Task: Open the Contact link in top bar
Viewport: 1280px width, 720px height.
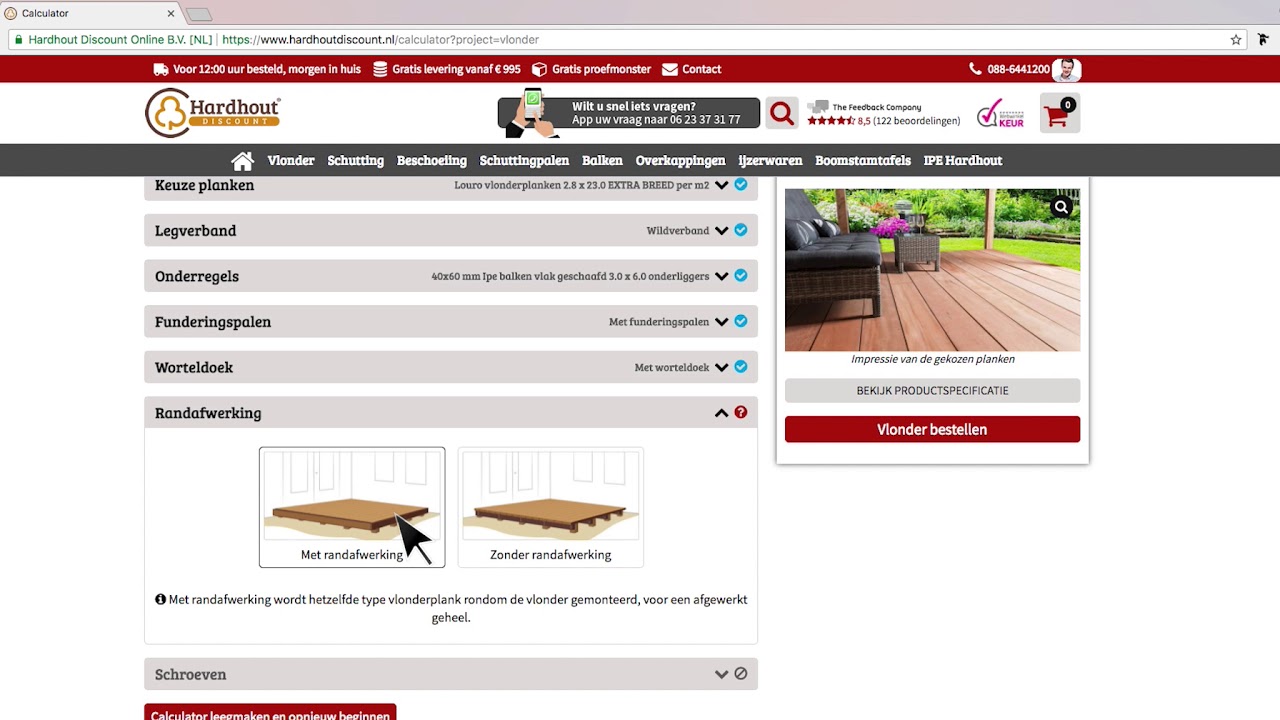Action: [x=701, y=69]
